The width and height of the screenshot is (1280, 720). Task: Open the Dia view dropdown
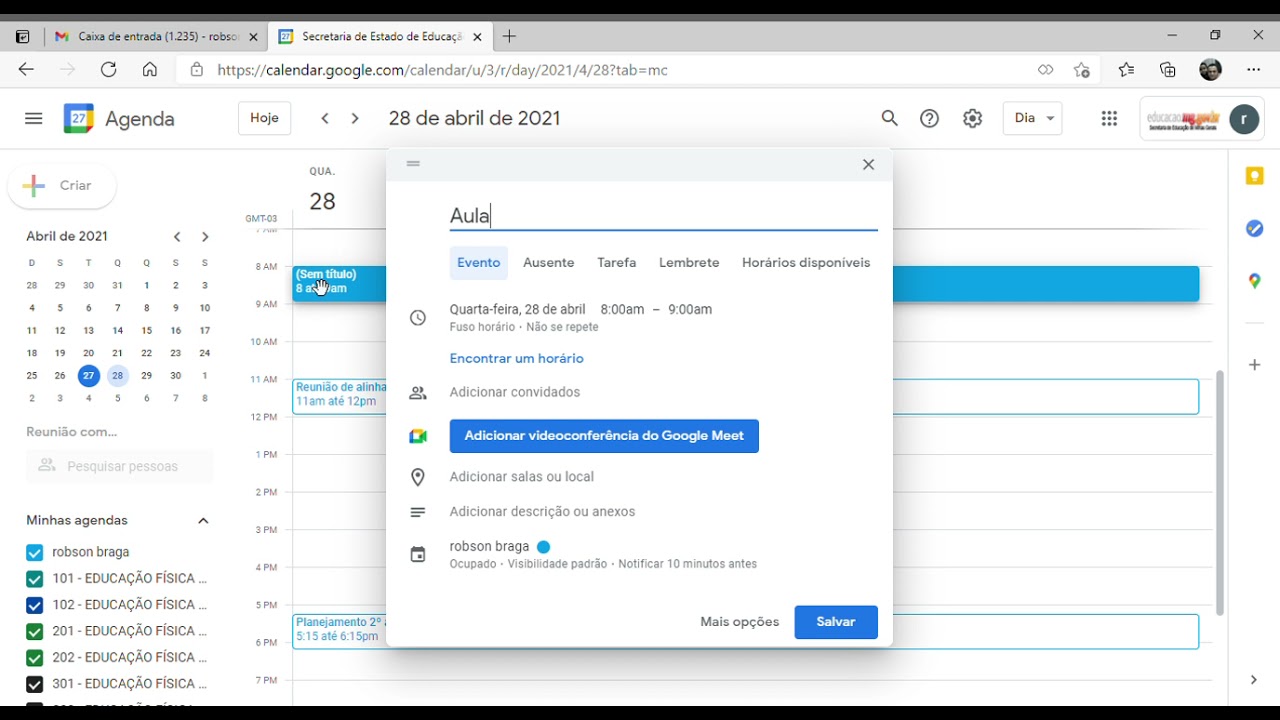click(1032, 118)
